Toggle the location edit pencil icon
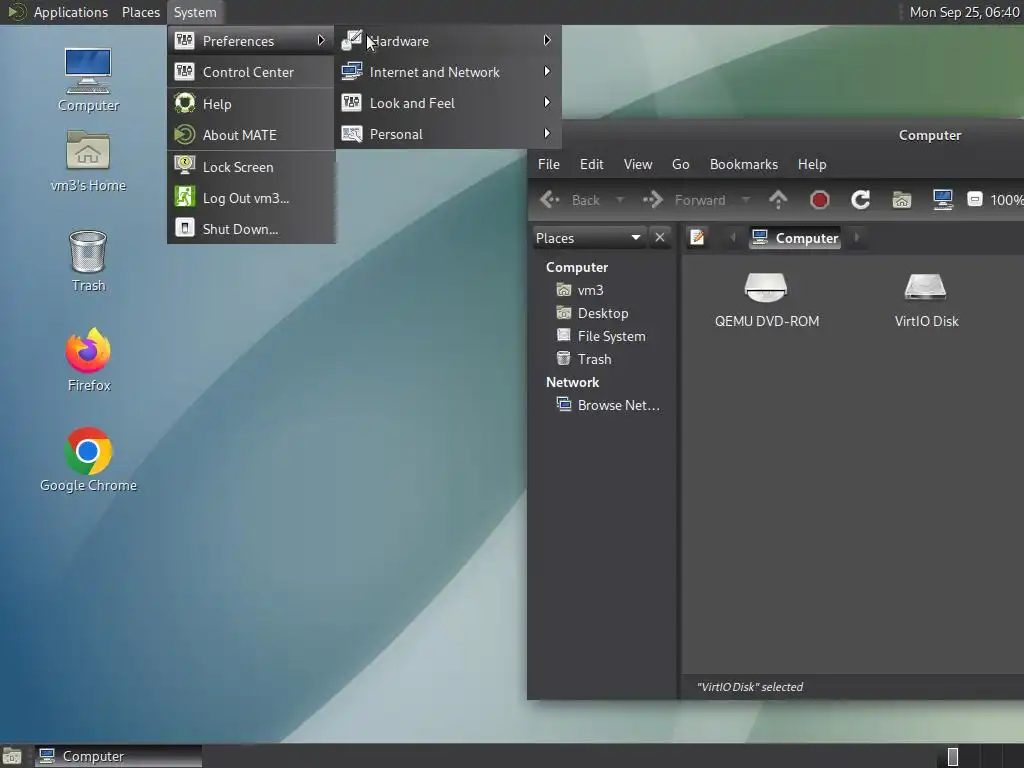 tap(697, 237)
